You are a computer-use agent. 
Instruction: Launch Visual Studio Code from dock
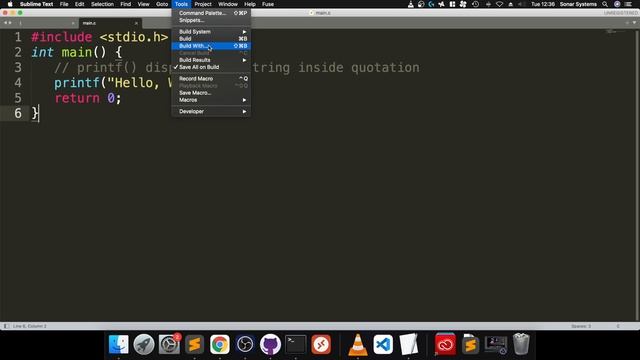click(383, 344)
